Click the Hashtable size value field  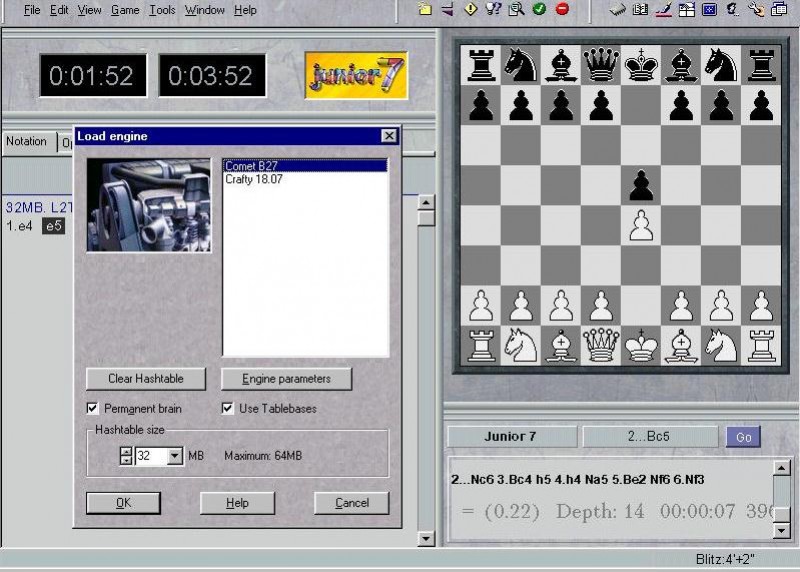151,456
